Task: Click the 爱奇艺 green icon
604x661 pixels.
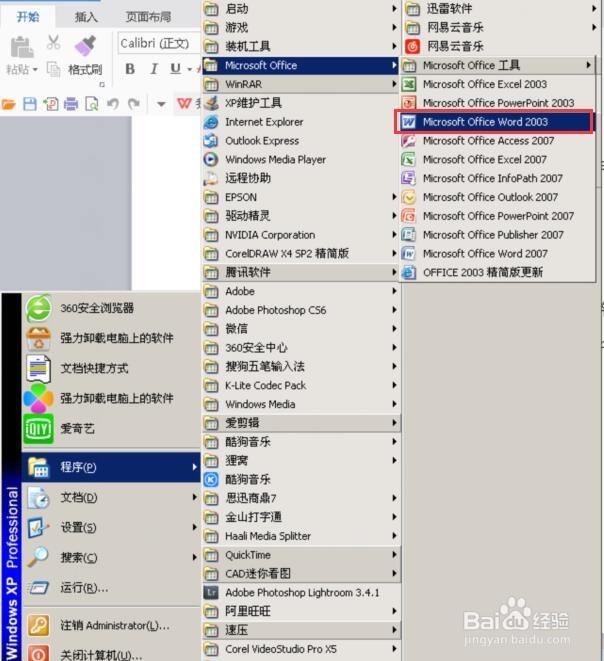Action: tap(38, 429)
